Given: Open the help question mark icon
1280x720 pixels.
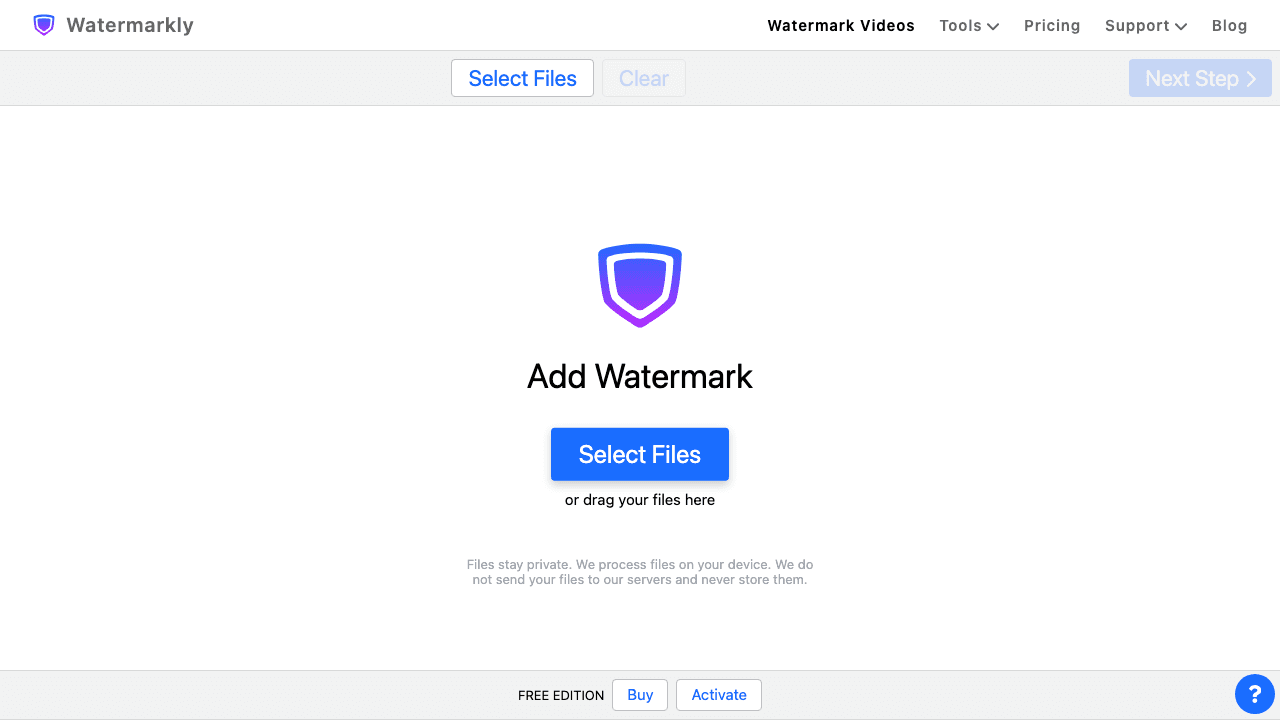Looking at the screenshot, I should tap(1254, 693).
